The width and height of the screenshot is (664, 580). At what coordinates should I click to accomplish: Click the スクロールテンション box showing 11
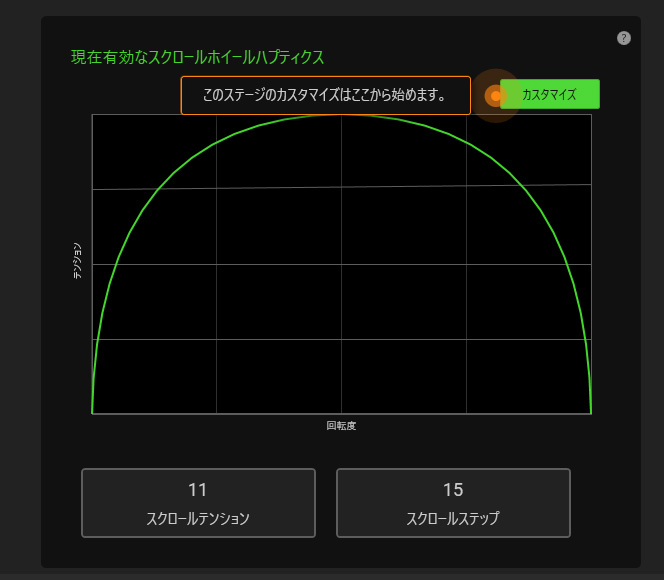click(198, 503)
